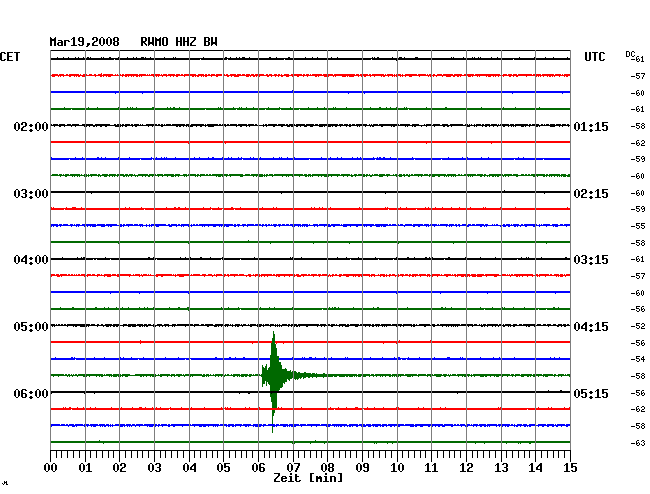Click the 04:15 UTC time label
The height and width of the screenshot is (494, 650).
(x=591, y=327)
